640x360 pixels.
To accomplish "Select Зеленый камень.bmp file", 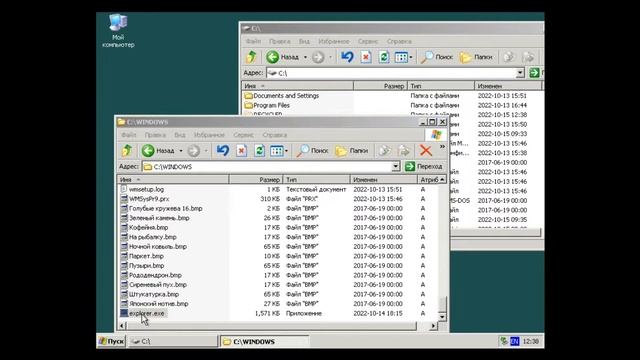I will (x=159, y=218).
